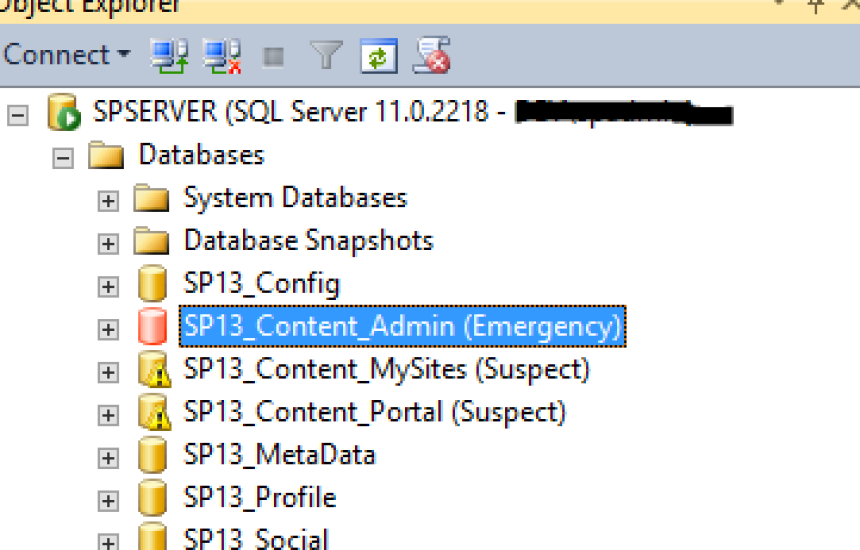
Task: Expand the System Databases folder
Action: [x=108, y=200]
